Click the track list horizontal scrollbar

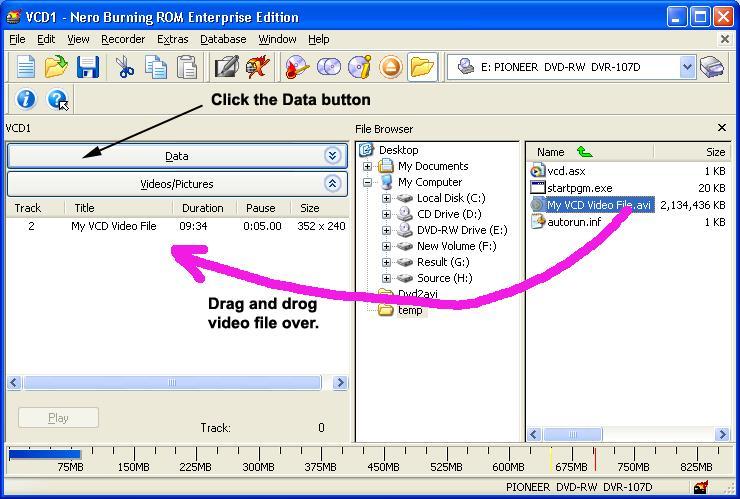[x=177, y=383]
